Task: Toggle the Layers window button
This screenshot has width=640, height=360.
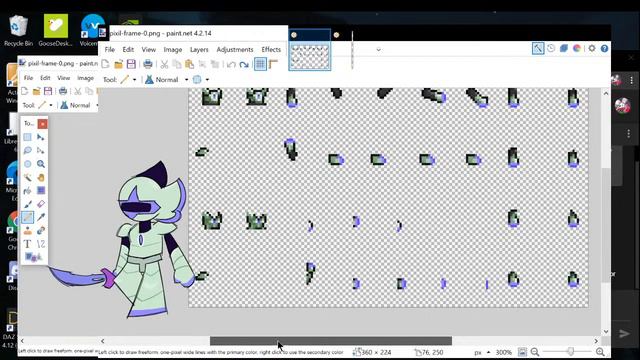Action: pyautogui.click(x=564, y=49)
